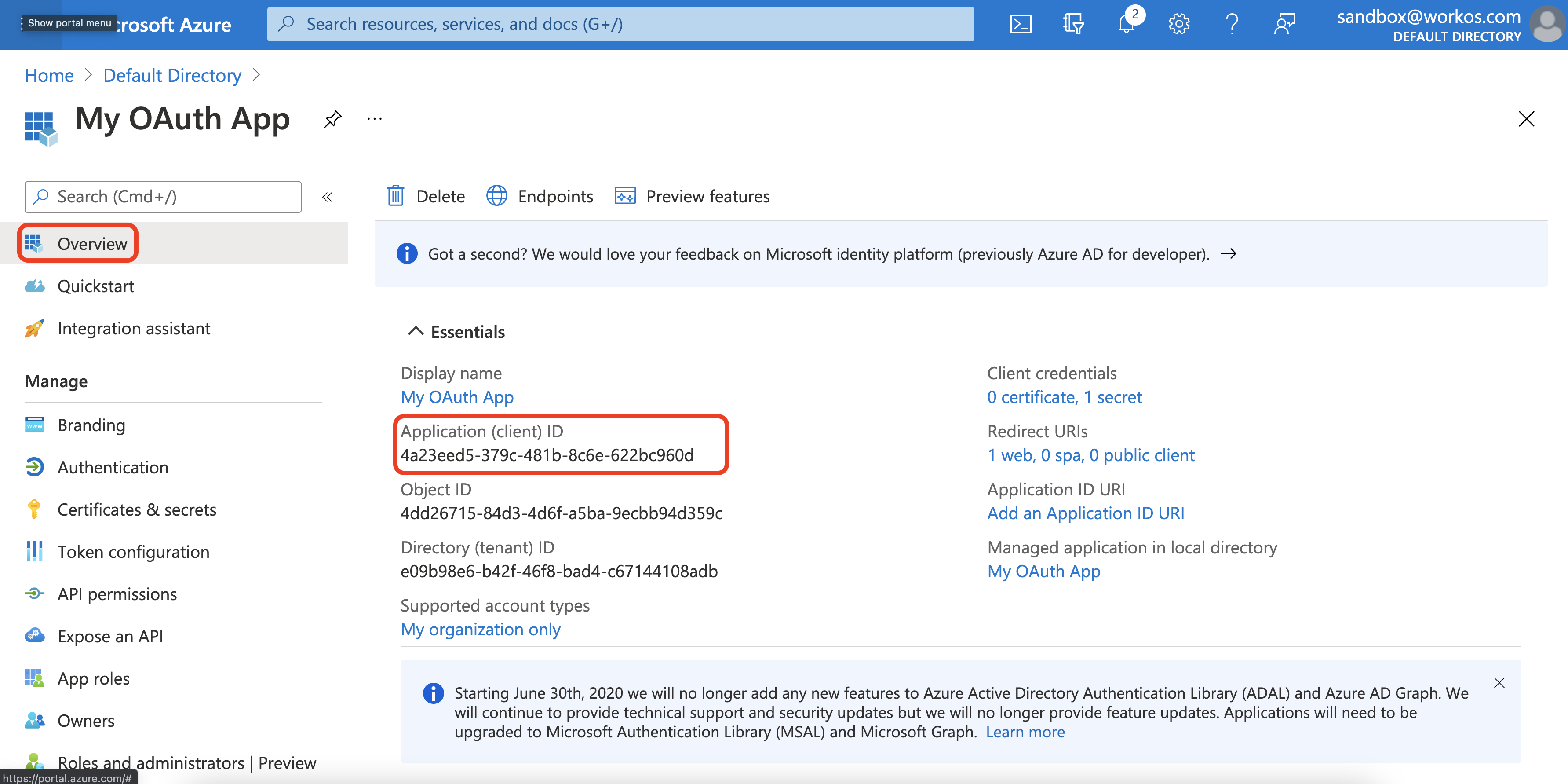The image size is (1568, 784).
Task: Click the Delete toolbar button
Action: tap(426, 196)
